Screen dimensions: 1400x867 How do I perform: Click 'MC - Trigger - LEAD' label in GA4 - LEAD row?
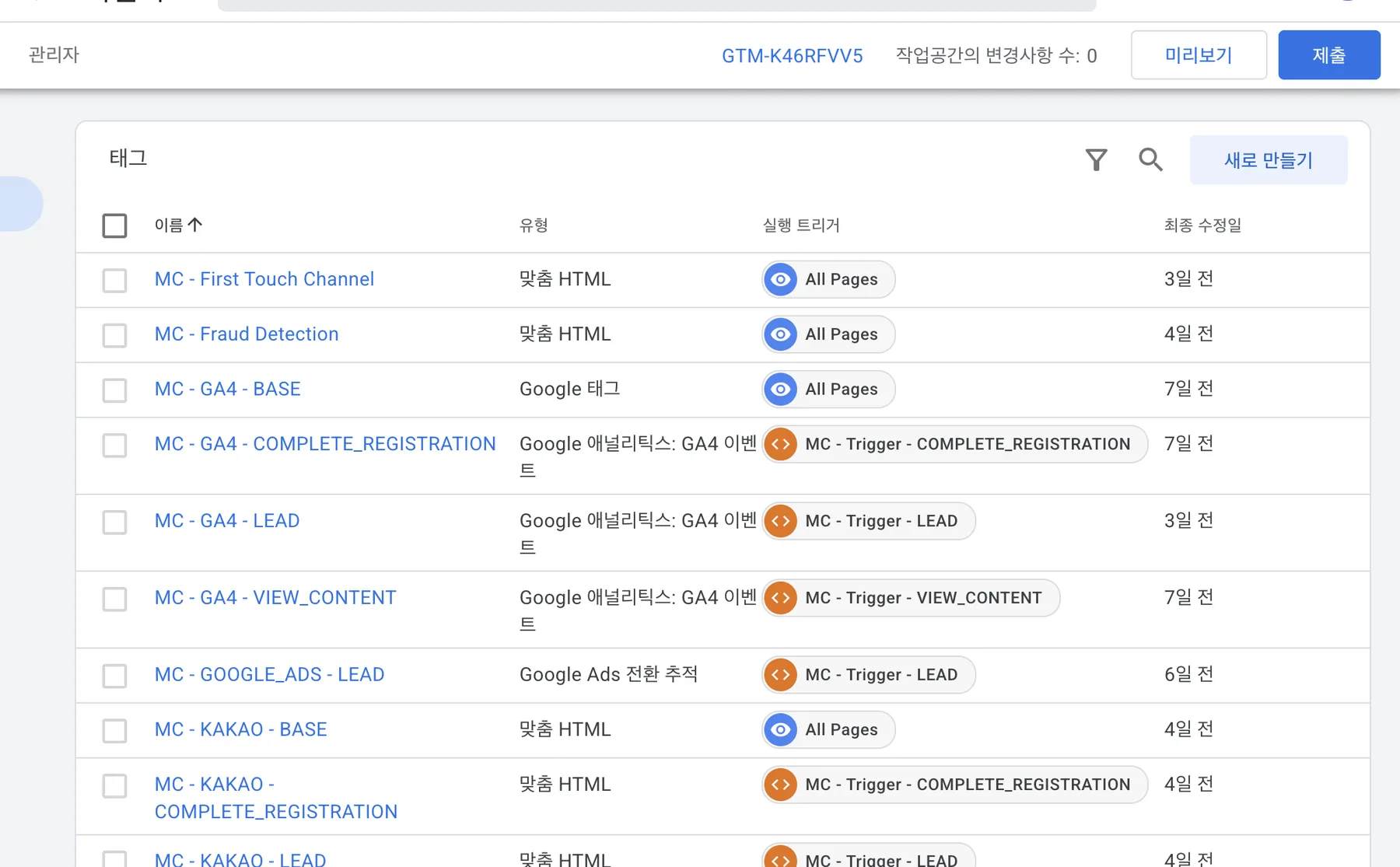(x=881, y=521)
